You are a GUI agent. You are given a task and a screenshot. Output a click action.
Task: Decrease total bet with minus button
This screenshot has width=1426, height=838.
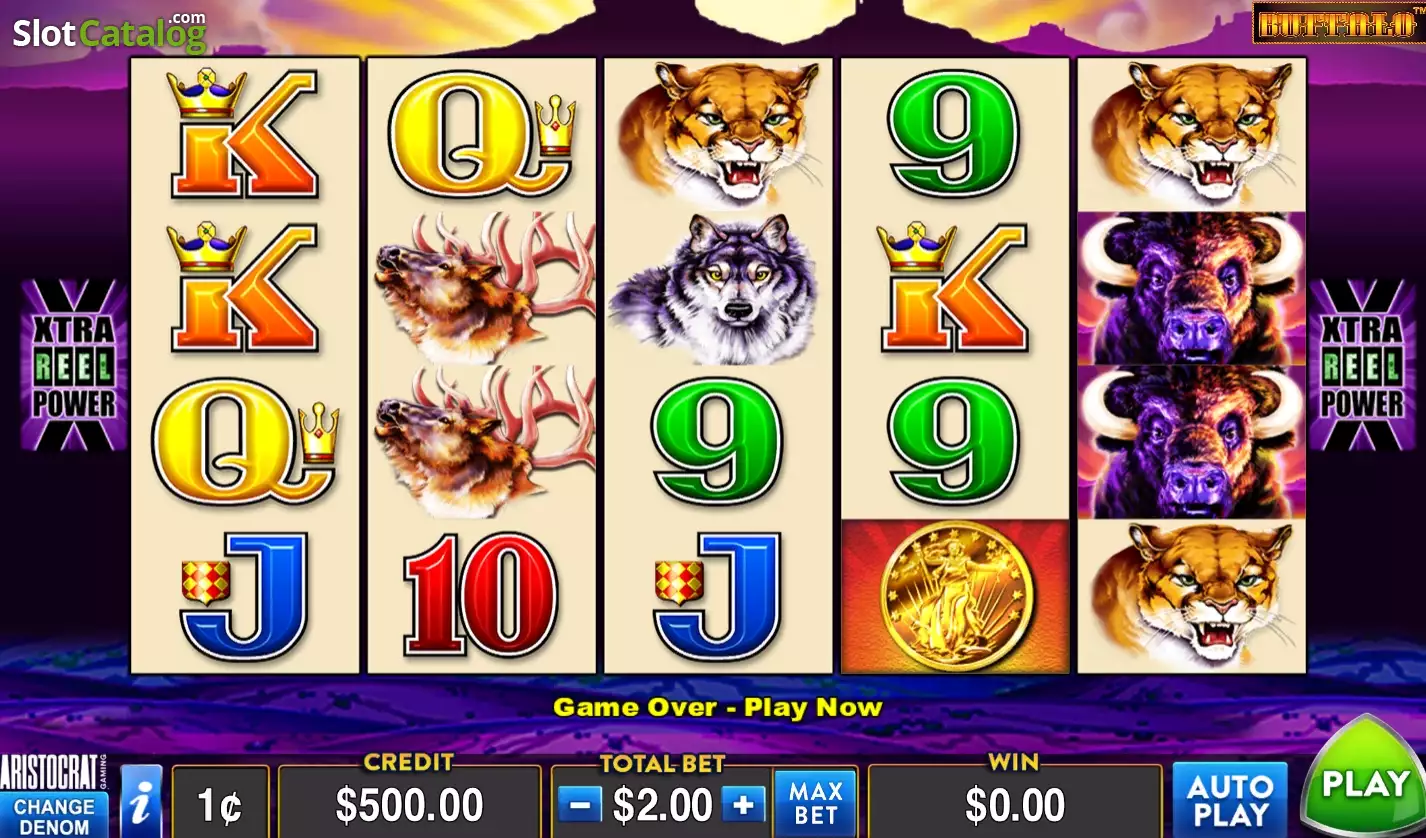[580, 804]
